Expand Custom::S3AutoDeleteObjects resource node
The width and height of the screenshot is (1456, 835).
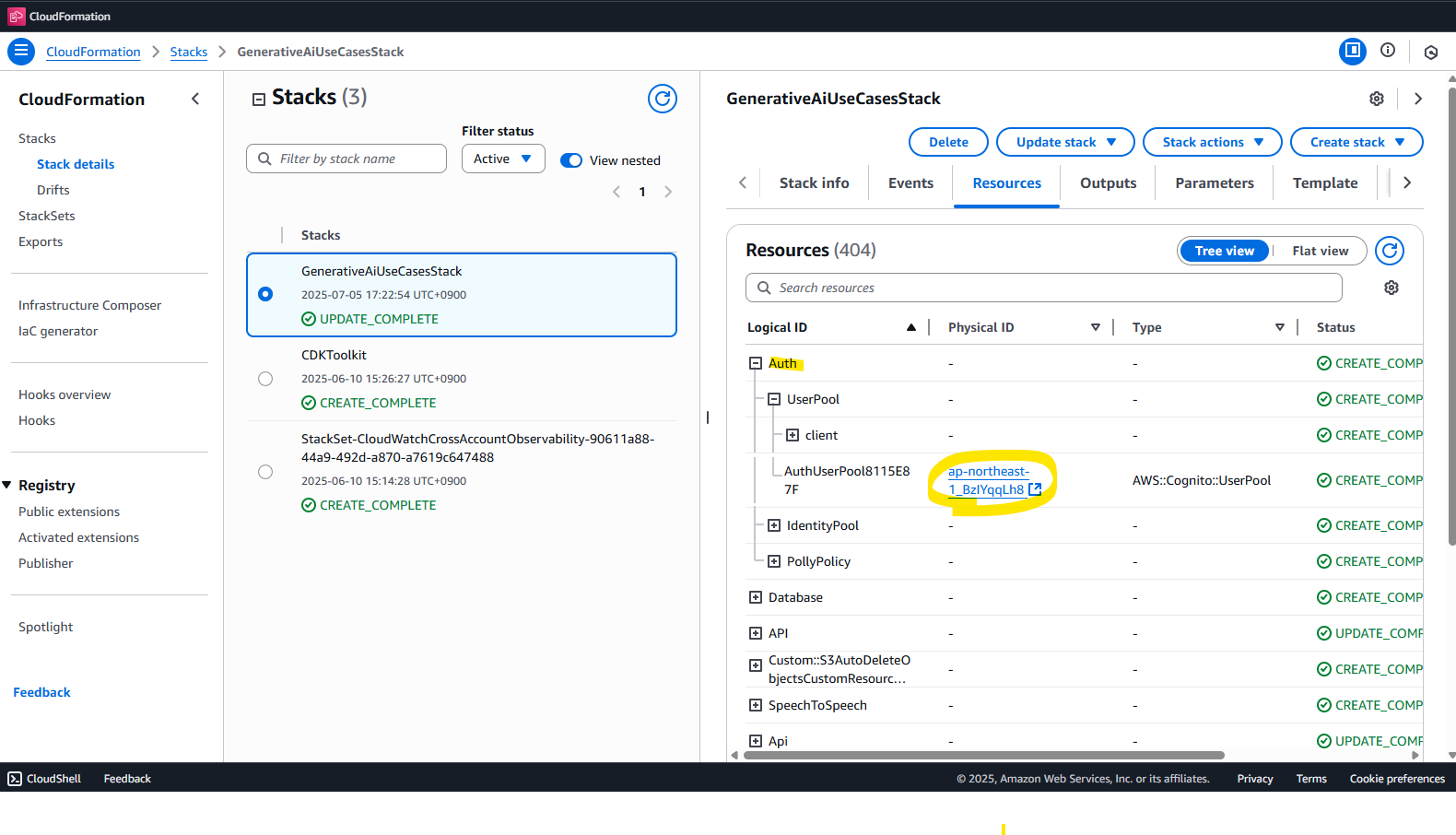point(756,664)
